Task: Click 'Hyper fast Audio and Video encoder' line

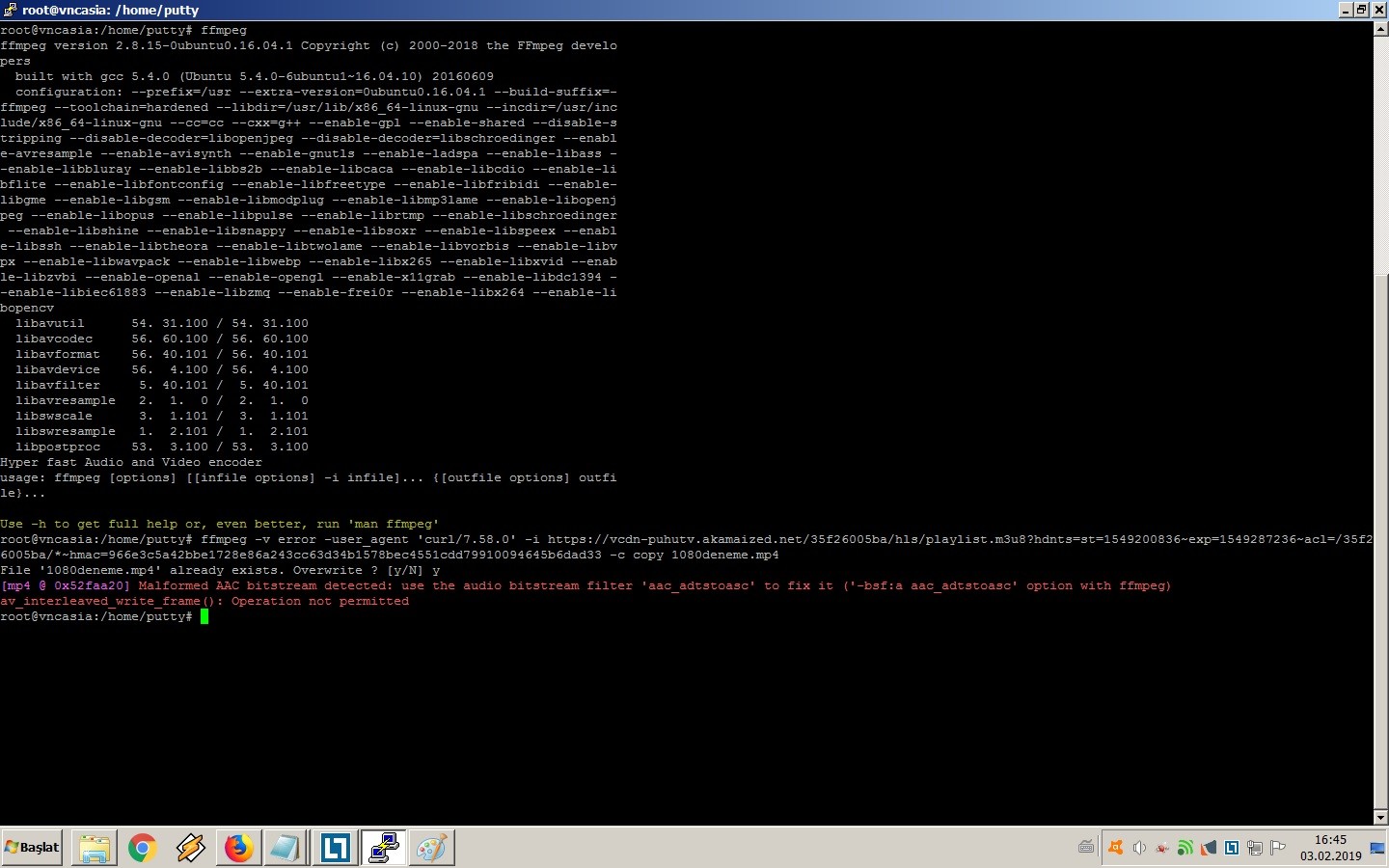Action: click(131, 462)
